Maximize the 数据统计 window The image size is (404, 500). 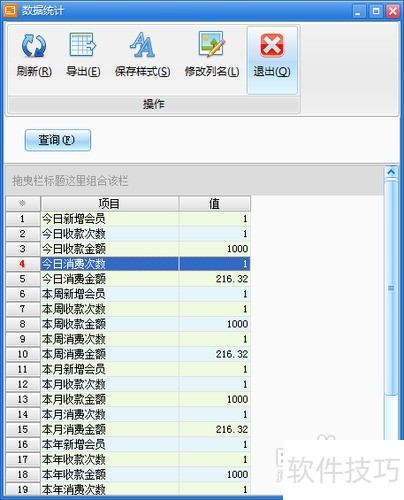tap(376, 12)
